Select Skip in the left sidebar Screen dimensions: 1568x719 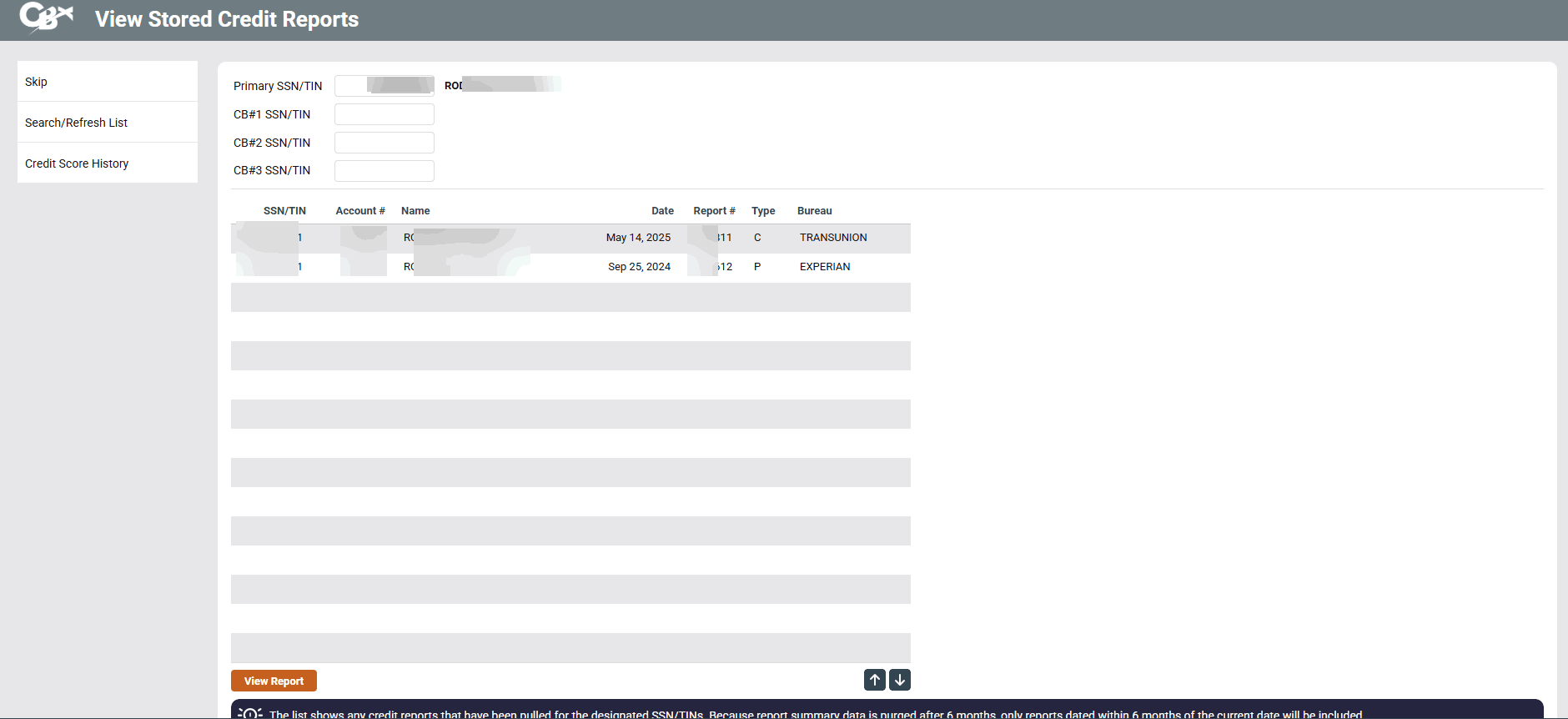point(36,82)
